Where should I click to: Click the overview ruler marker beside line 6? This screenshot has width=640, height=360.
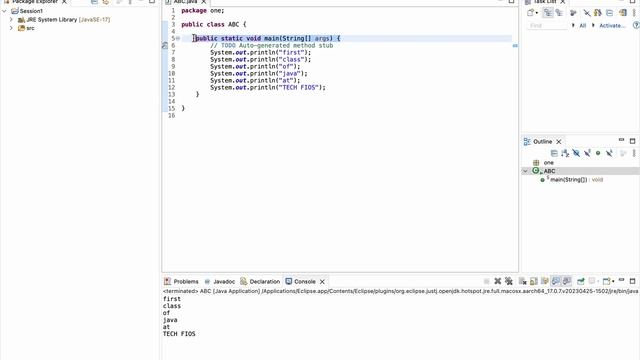515,46
